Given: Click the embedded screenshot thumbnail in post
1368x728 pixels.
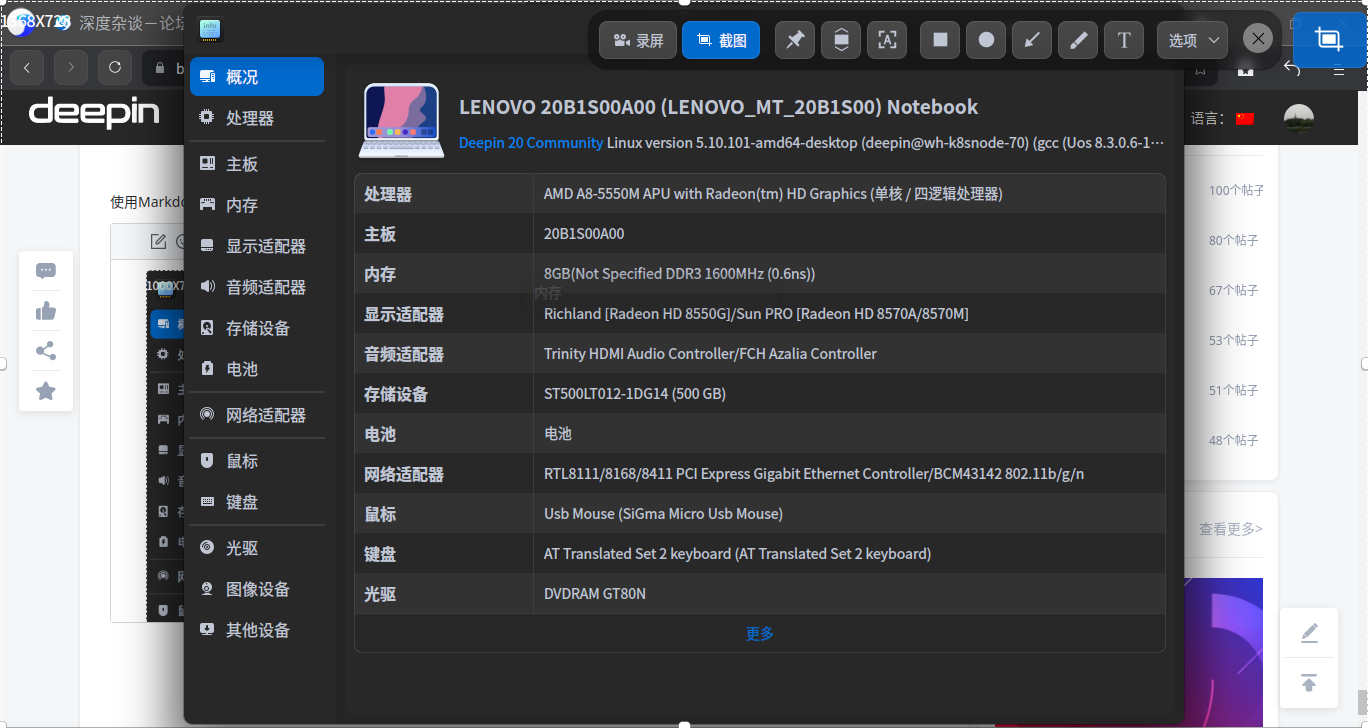Looking at the screenshot, I should 165,445.
